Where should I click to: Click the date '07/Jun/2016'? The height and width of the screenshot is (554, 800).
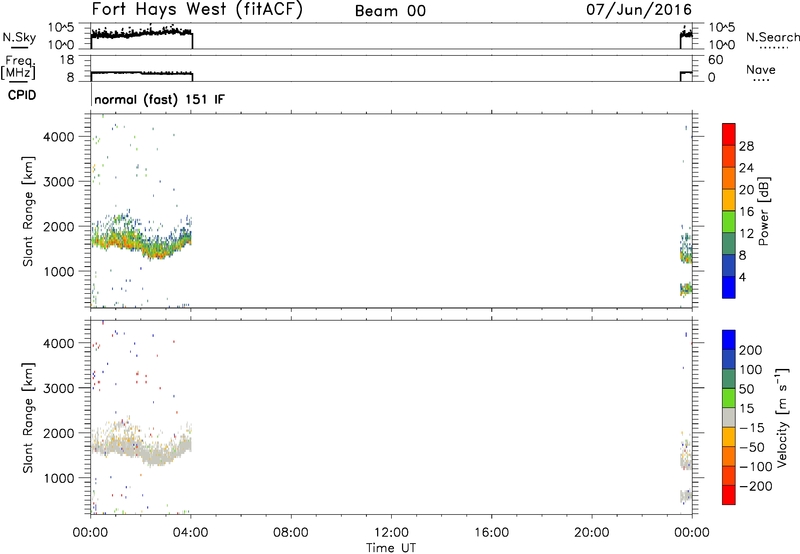coord(639,10)
